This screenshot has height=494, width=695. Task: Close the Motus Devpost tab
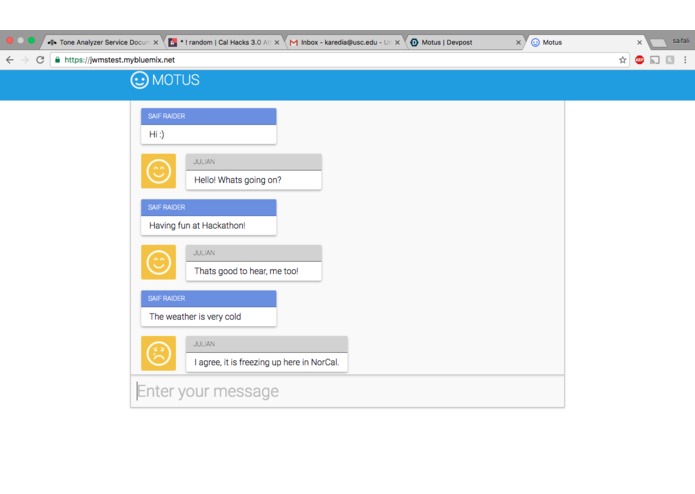pos(518,43)
